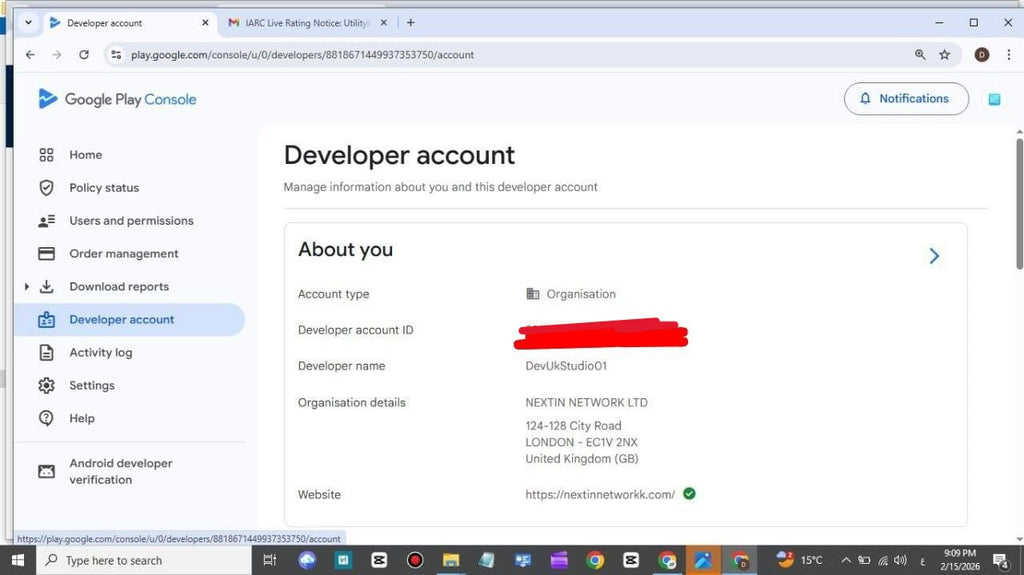Viewport: 1024px width, 575px height.
Task: Select Developer account in sidebar
Action: 129,320
